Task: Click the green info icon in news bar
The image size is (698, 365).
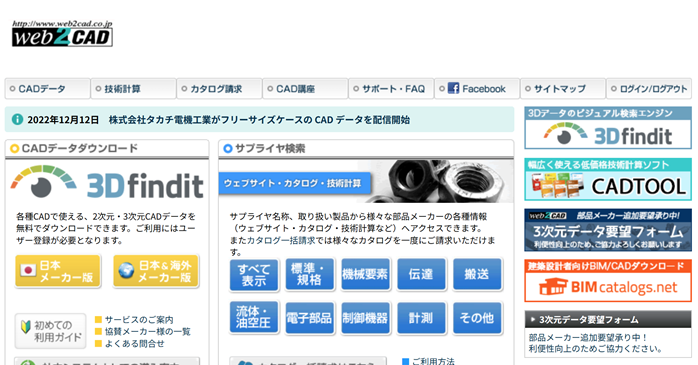Action: point(17,119)
